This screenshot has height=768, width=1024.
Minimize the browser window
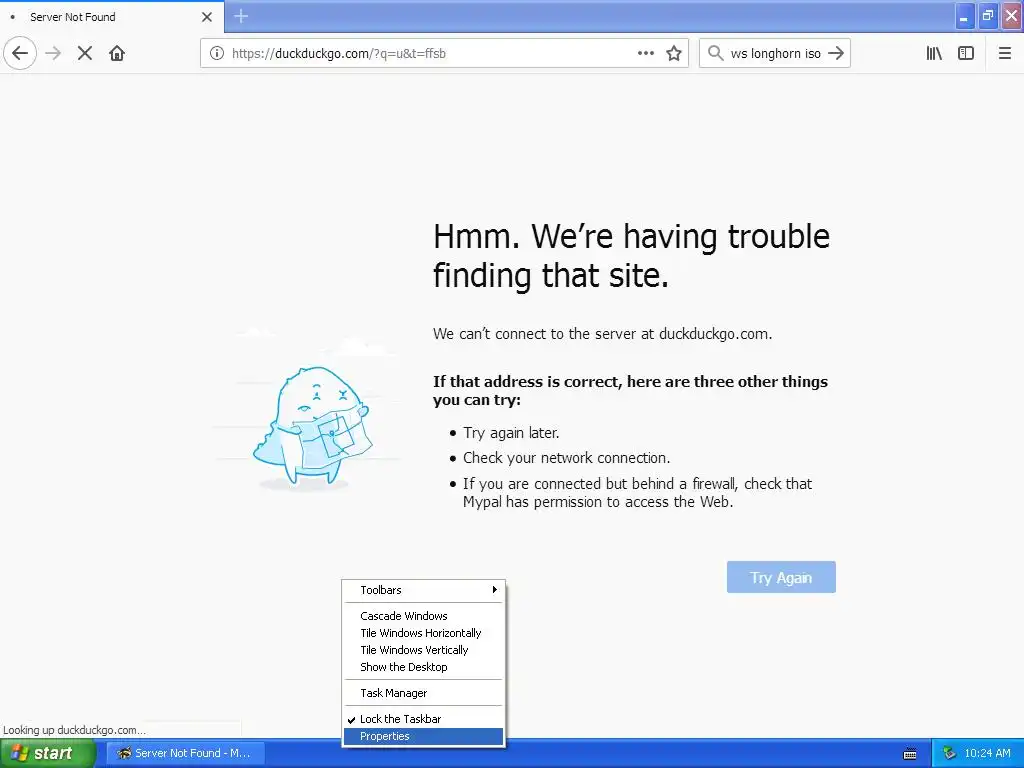[964, 17]
